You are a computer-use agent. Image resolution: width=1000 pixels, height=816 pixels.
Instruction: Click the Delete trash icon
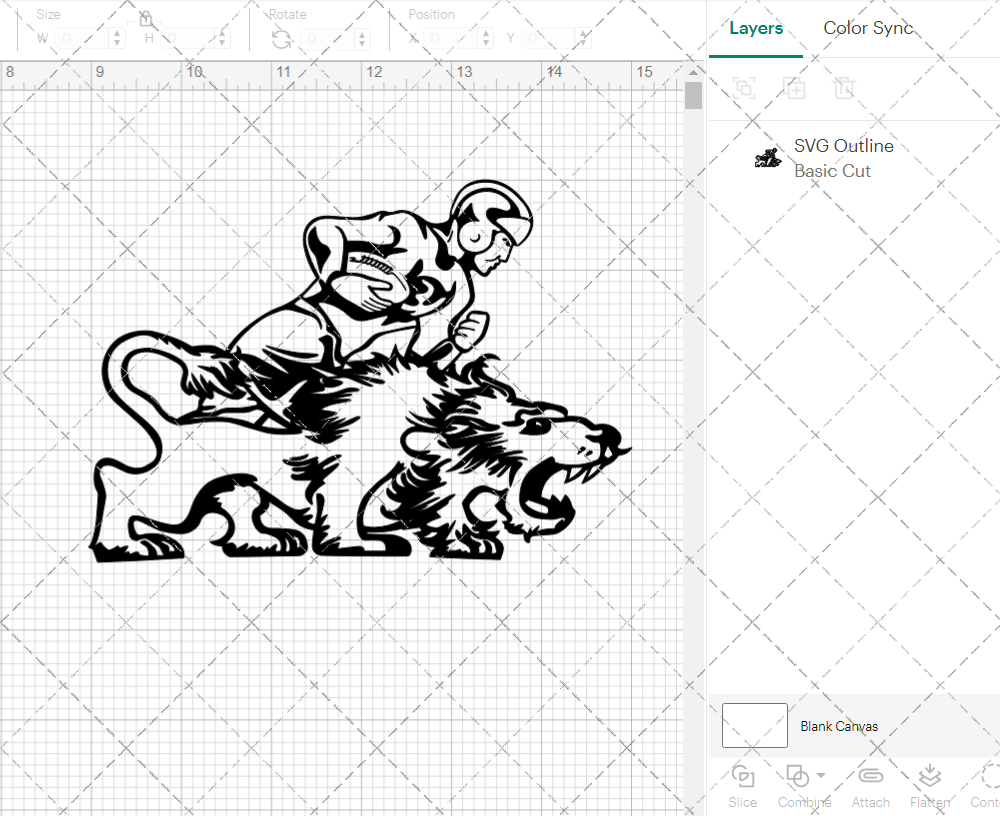844,88
